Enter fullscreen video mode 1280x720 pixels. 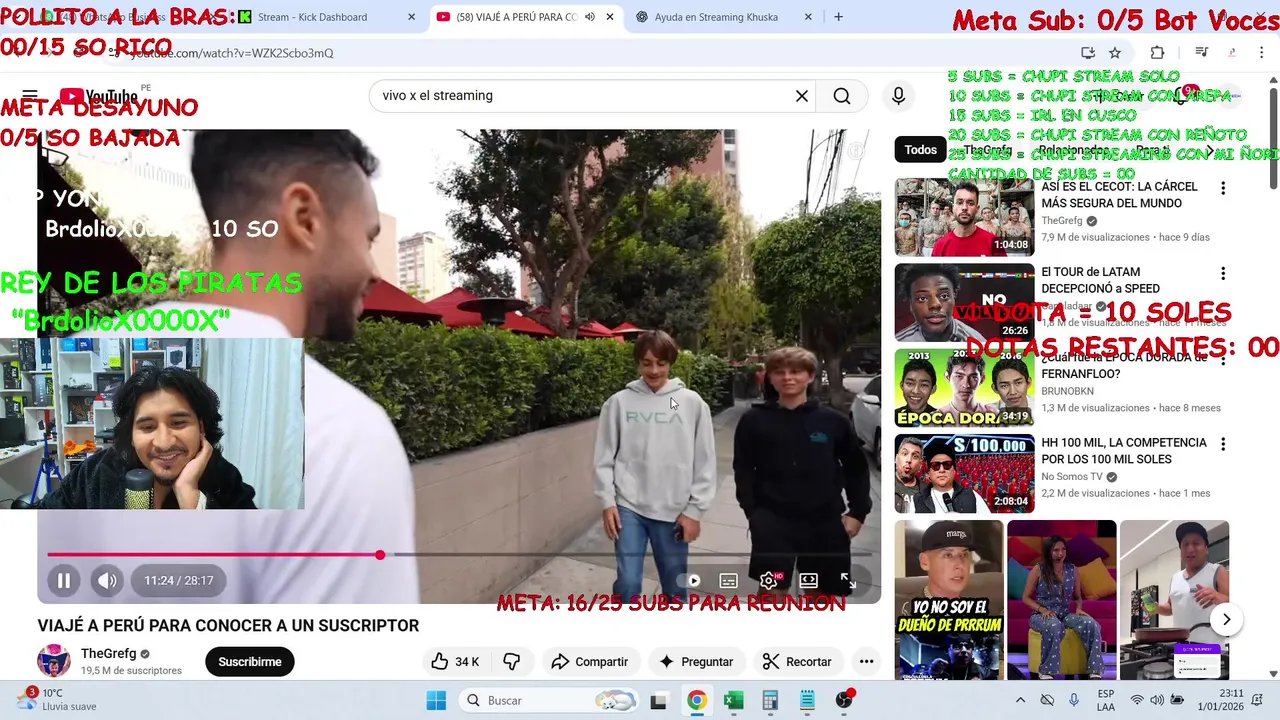click(848, 580)
